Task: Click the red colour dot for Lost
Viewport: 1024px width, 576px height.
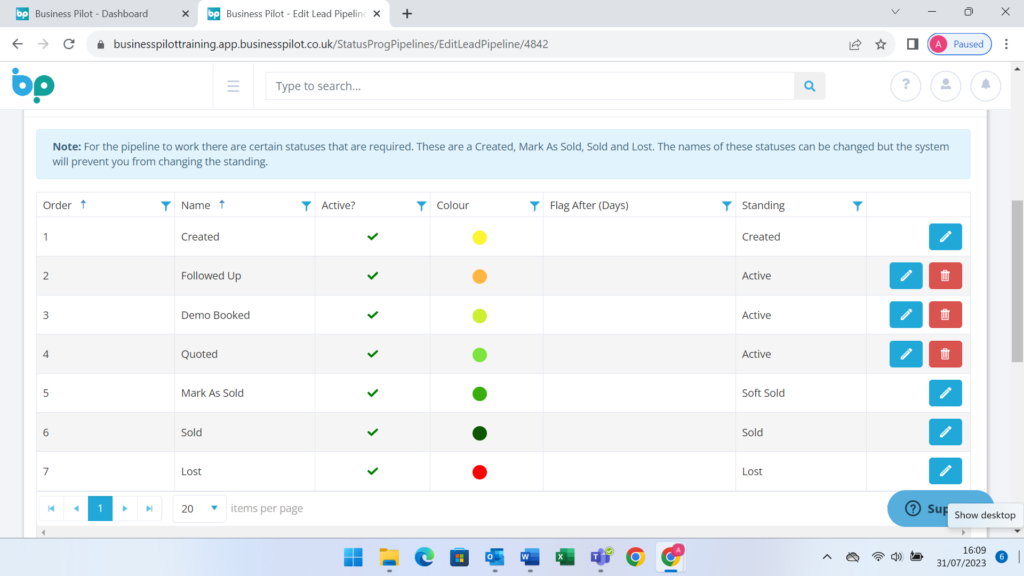Action: click(x=479, y=472)
